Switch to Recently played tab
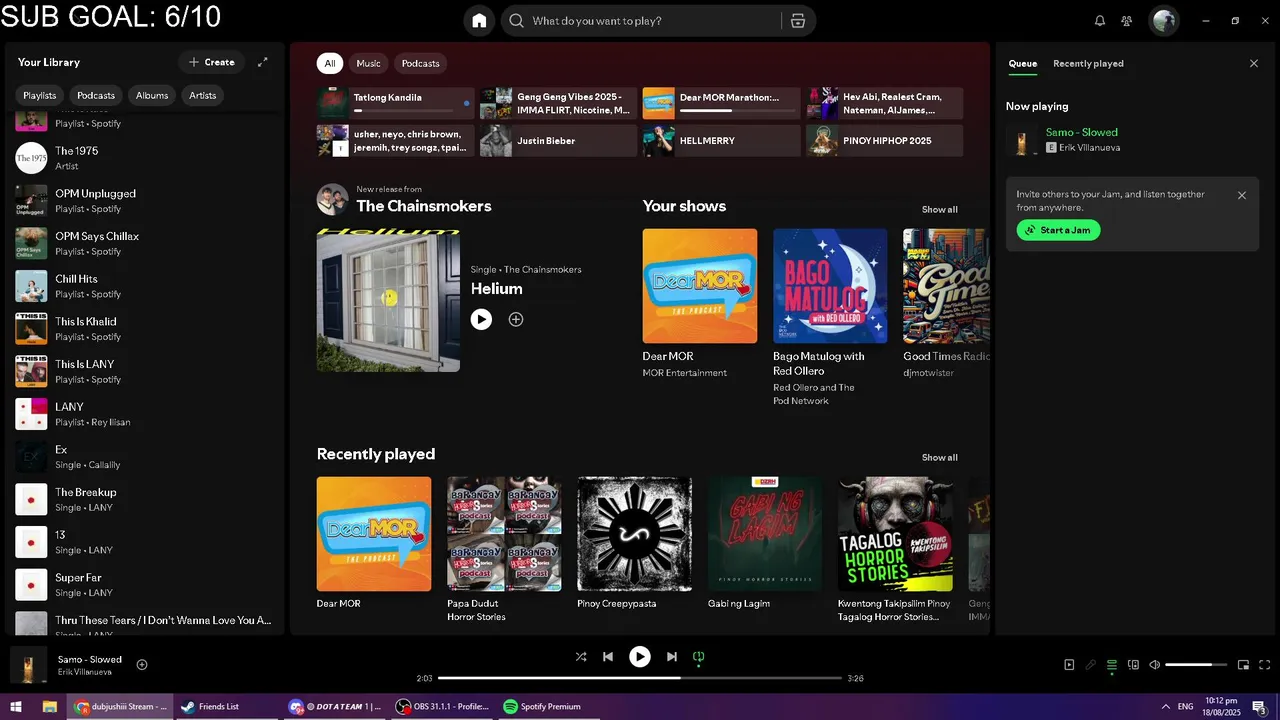Screen dimensions: 1280x720 coord(1088,63)
